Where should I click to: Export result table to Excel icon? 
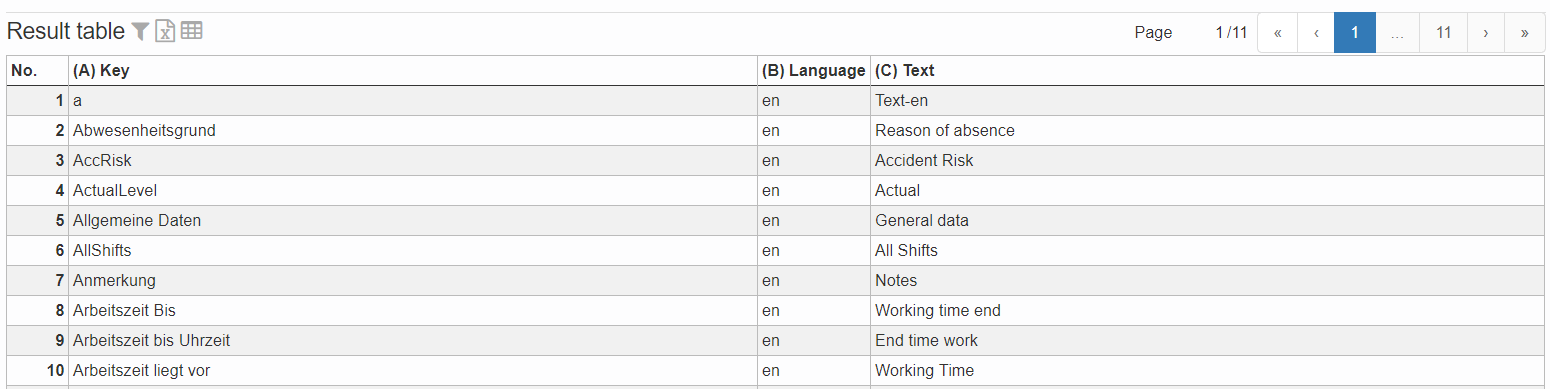click(166, 32)
